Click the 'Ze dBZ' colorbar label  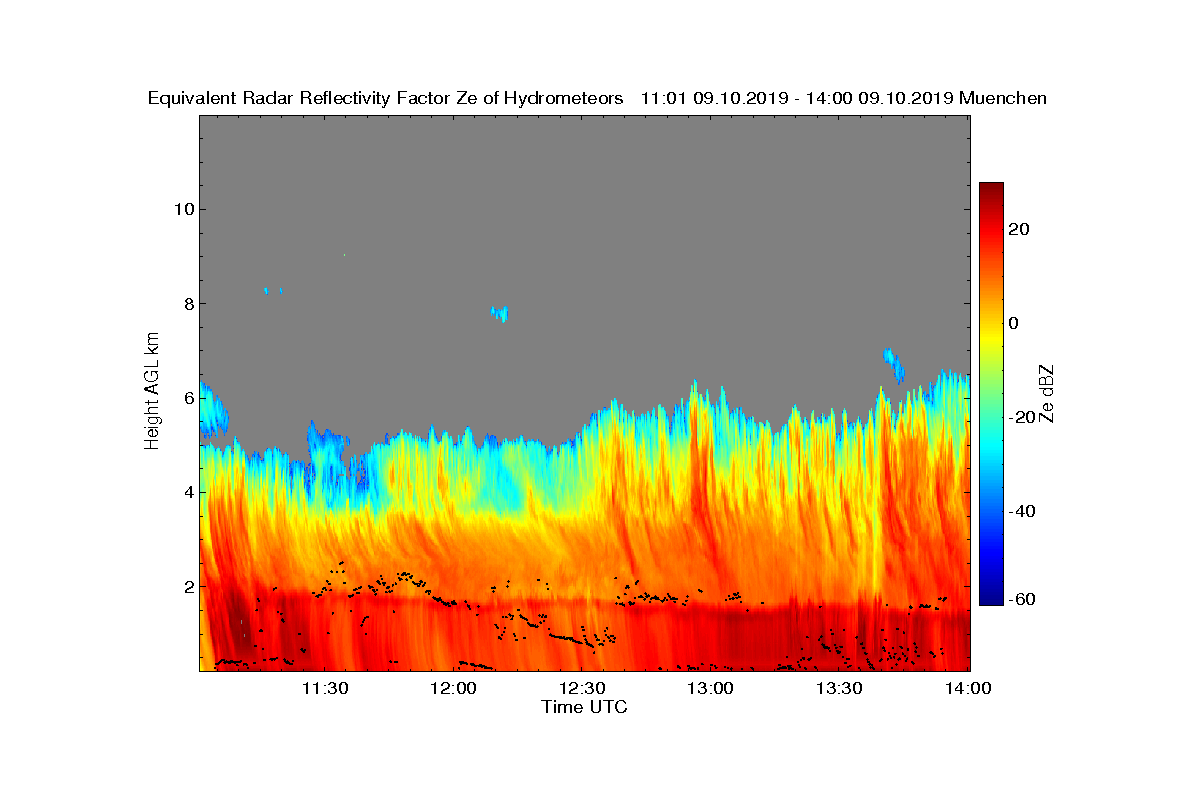1047,393
